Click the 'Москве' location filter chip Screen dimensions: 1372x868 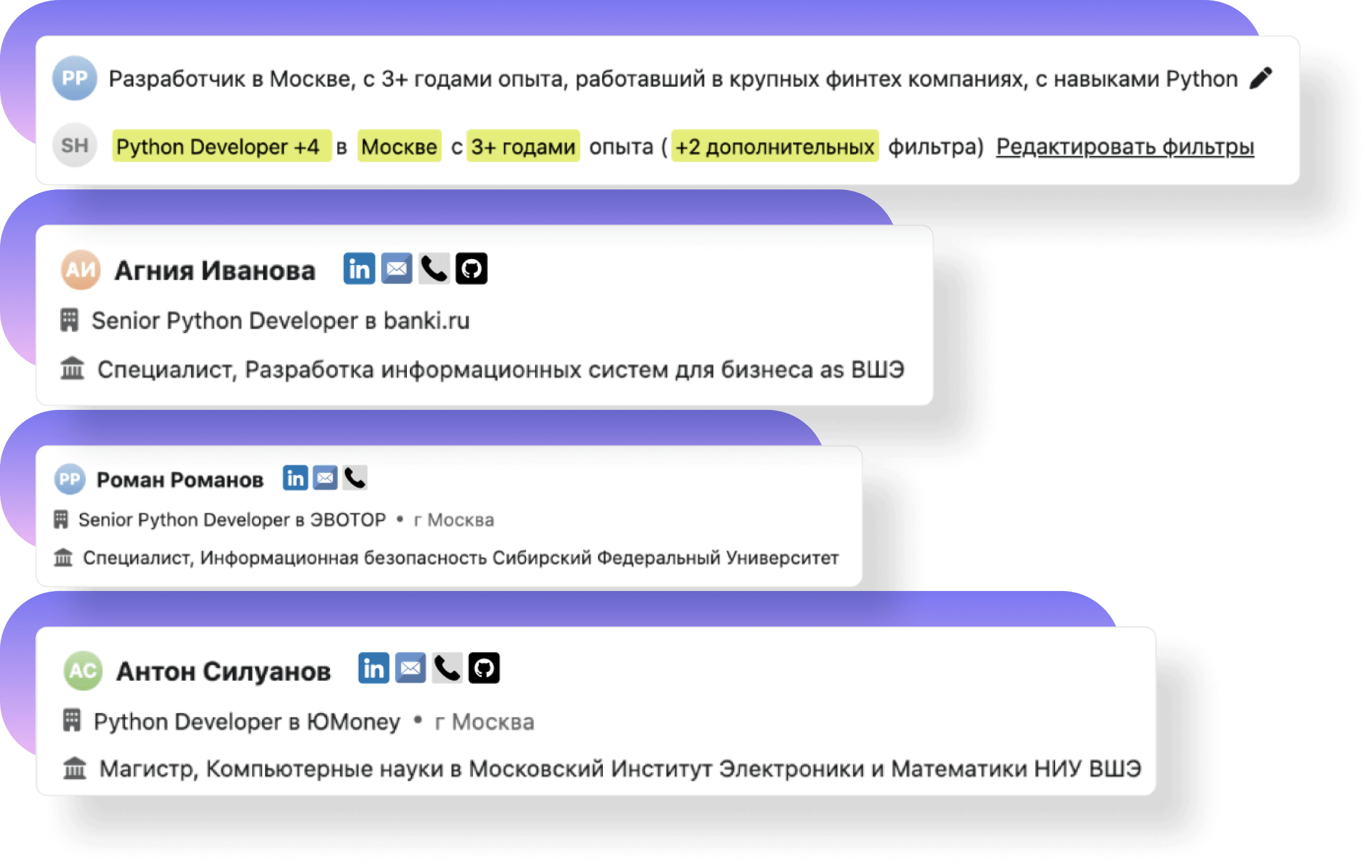(x=399, y=147)
